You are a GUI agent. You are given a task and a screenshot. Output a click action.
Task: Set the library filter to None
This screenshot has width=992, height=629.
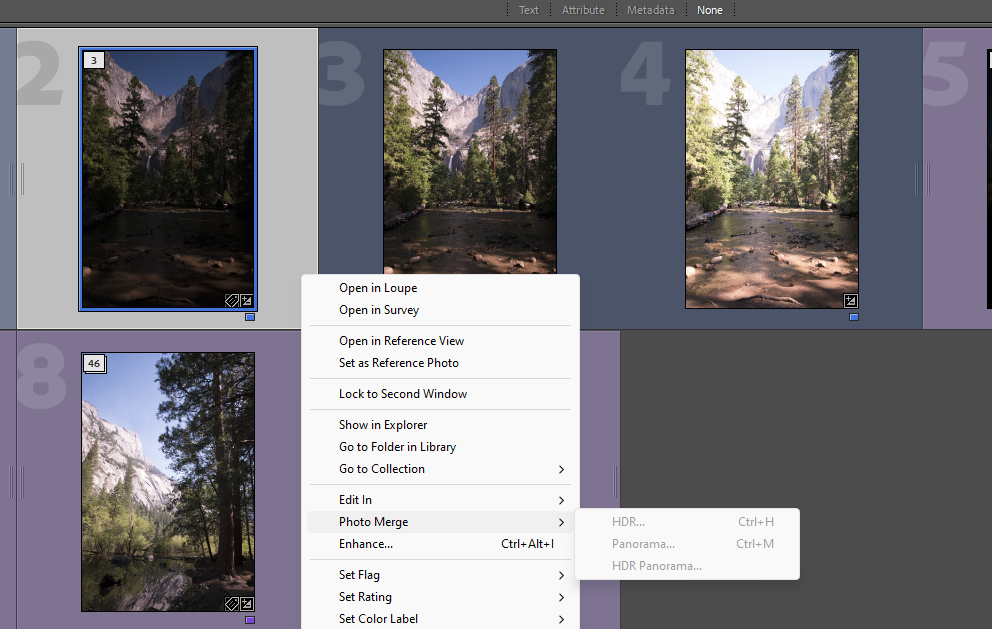(710, 10)
